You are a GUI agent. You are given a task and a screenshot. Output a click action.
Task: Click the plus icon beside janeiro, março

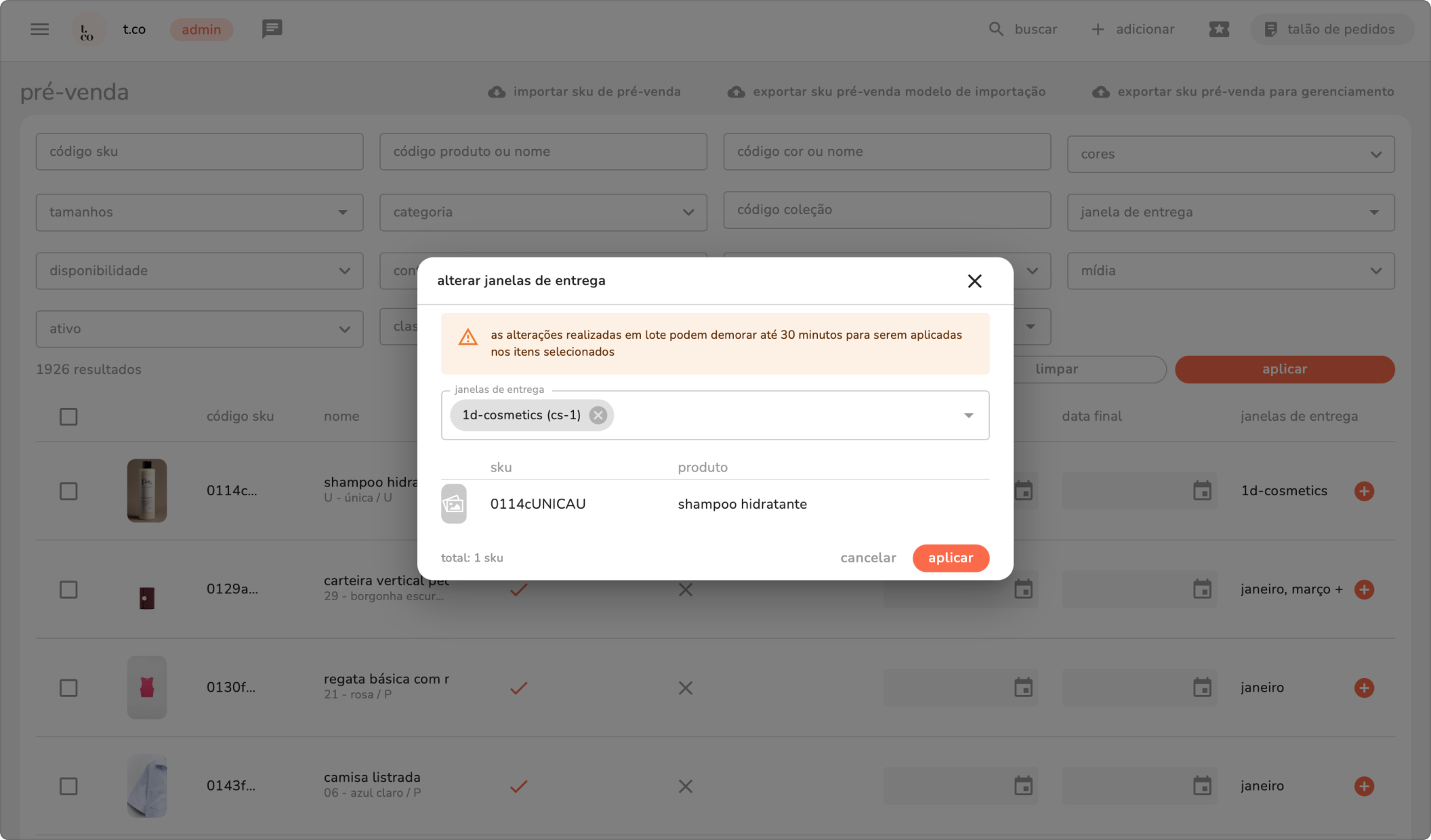coord(1364,589)
